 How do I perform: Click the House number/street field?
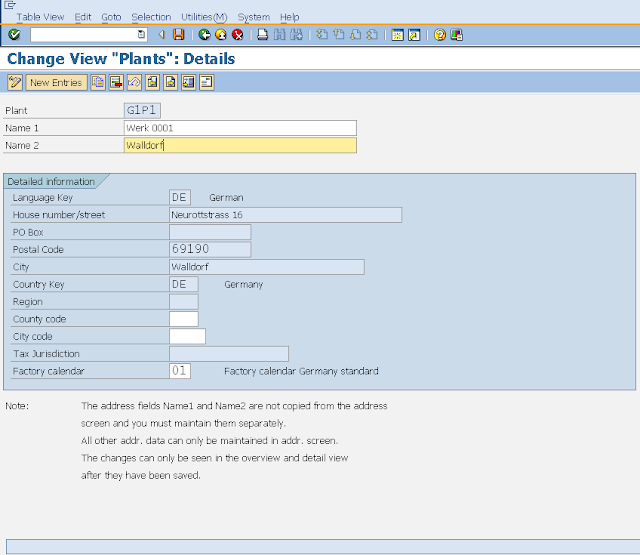285,215
